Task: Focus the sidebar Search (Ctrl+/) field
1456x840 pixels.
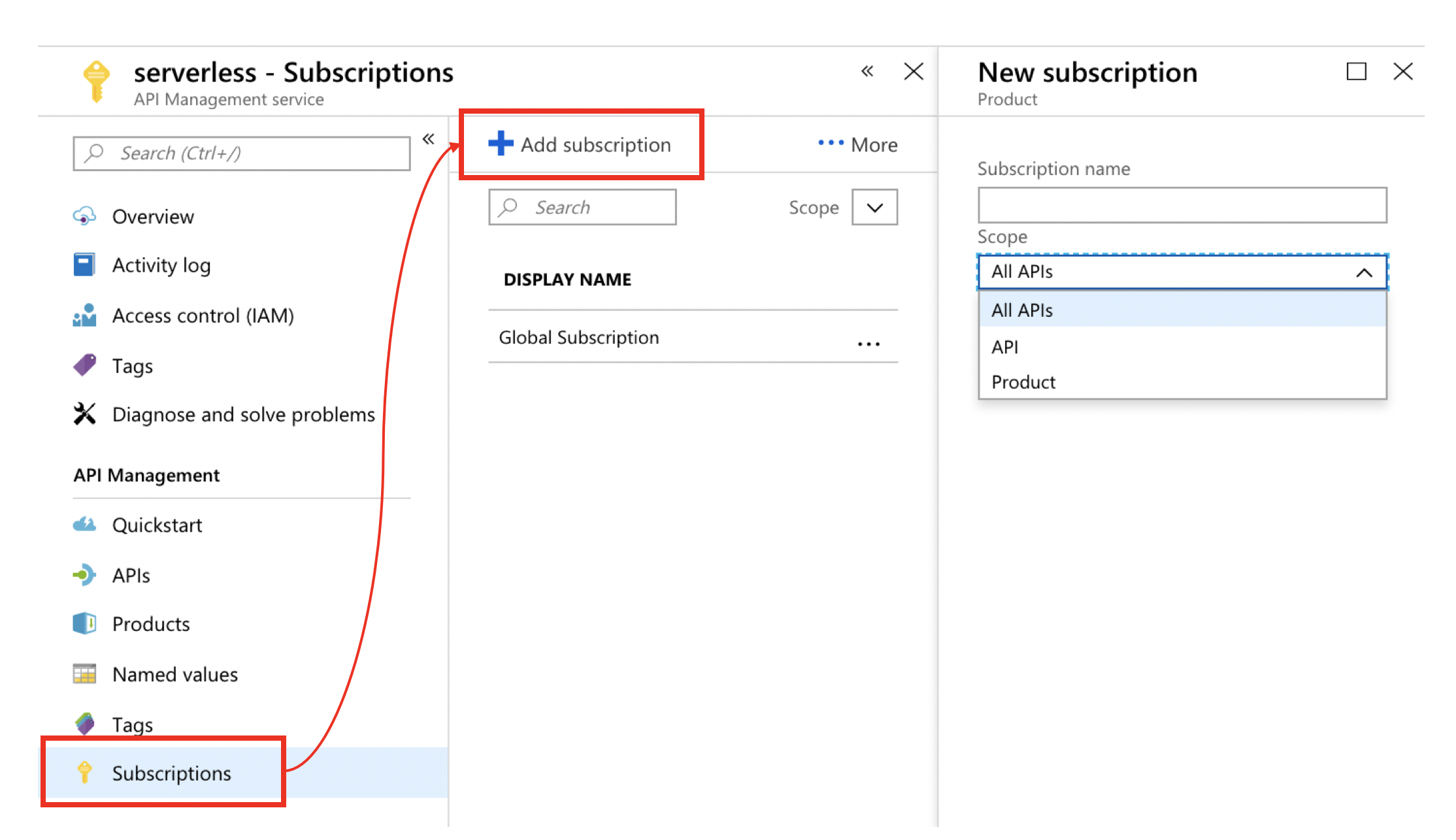Action: click(242, 153)
